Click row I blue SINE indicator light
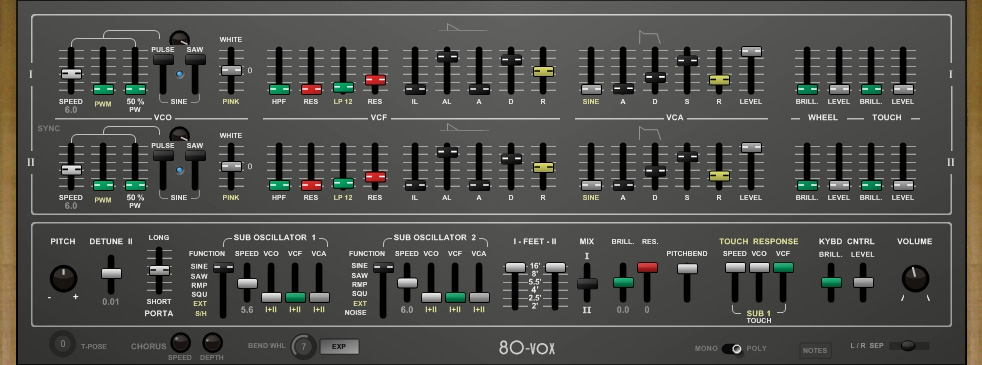 180,74
